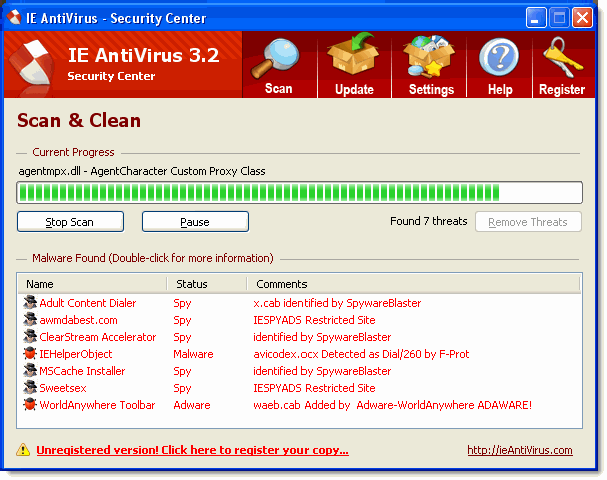
Task: Click the Malware status of IEHelperObject
Action: coord(193,354)
